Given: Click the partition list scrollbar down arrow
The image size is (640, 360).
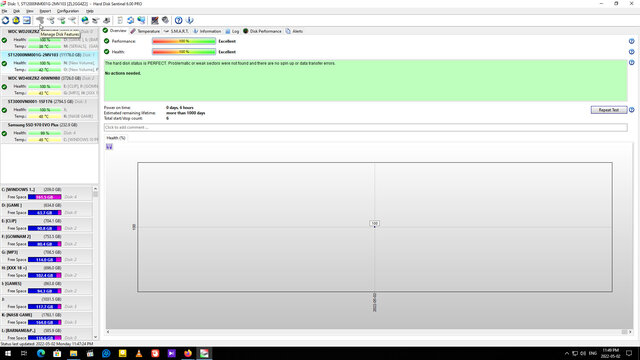Looking at the screenshot, I should click(96, 337).
